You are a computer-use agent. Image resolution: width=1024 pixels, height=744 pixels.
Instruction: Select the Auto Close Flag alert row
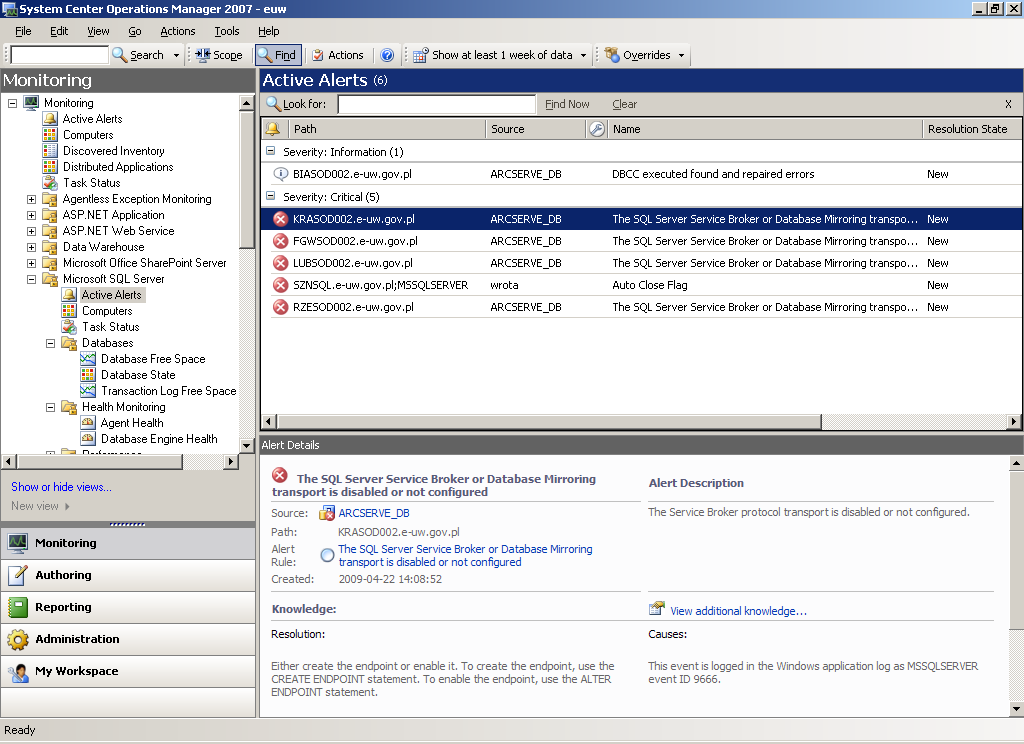641,285
